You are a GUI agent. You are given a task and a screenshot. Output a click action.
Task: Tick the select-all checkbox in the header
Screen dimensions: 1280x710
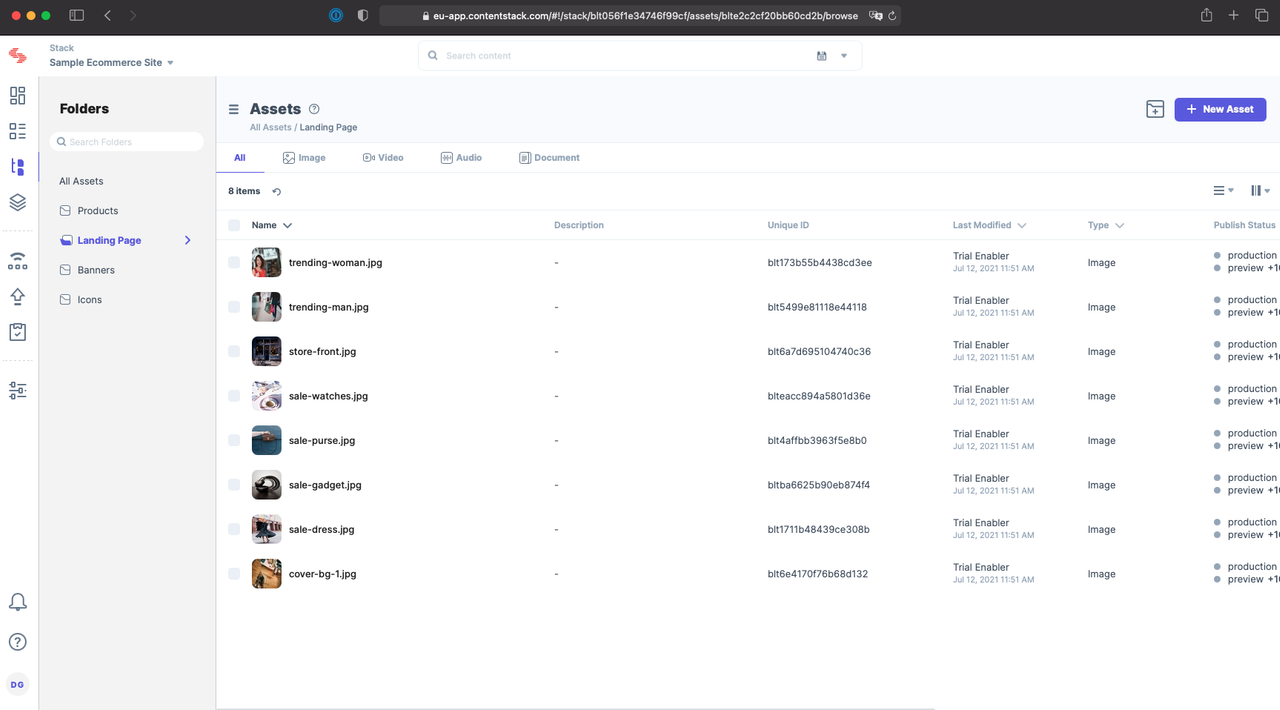point(234,225)
